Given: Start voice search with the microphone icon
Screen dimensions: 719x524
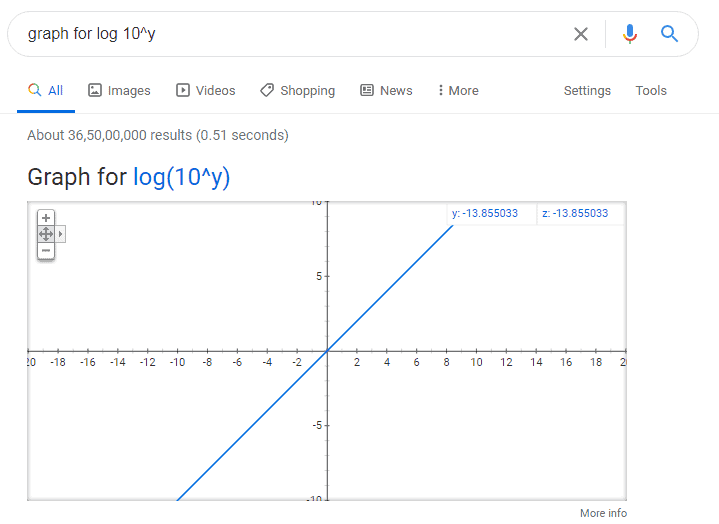Looking at the screenshot, I should click(630, 34).
